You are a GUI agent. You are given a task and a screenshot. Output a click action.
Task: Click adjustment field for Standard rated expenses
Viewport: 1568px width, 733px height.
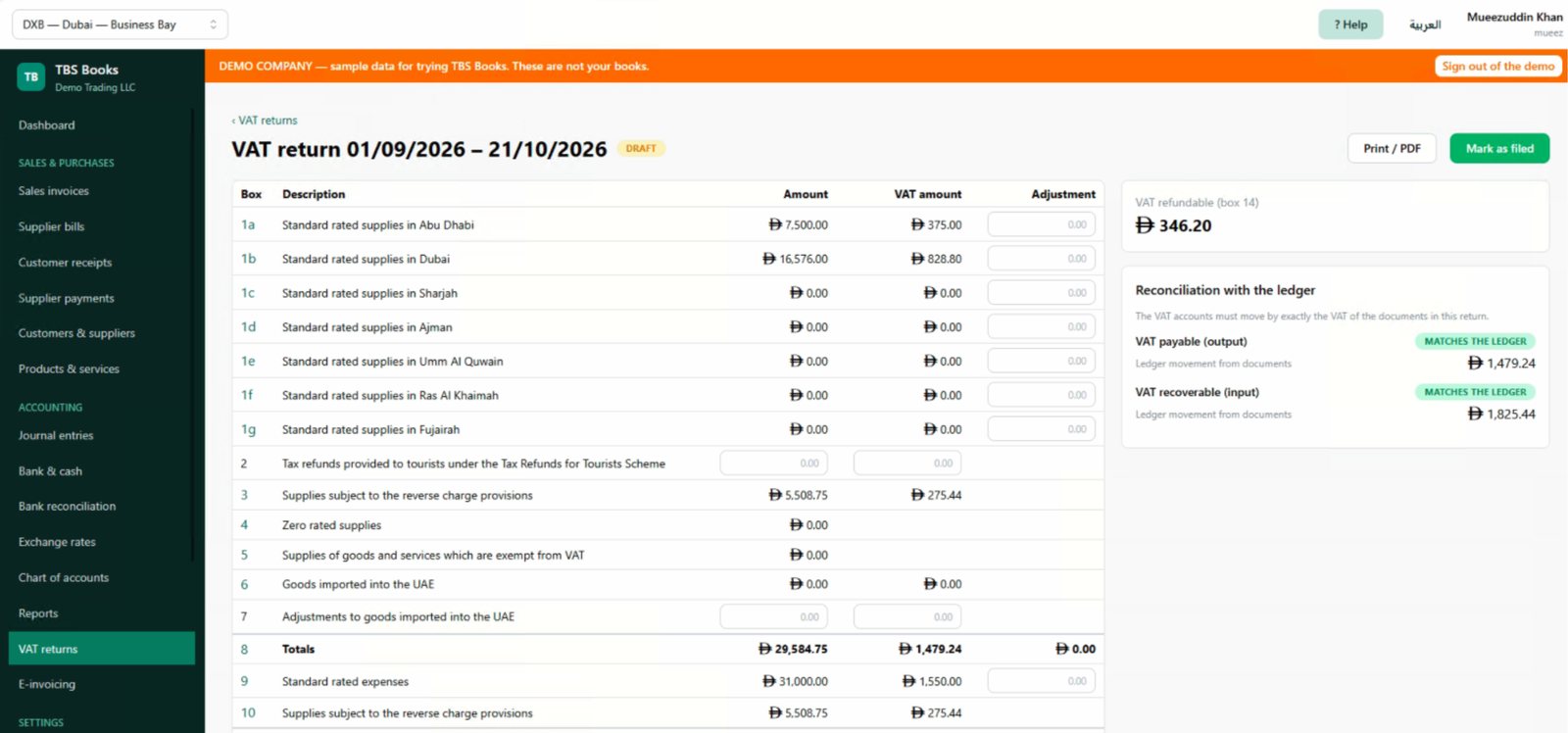coord(1042,681)
